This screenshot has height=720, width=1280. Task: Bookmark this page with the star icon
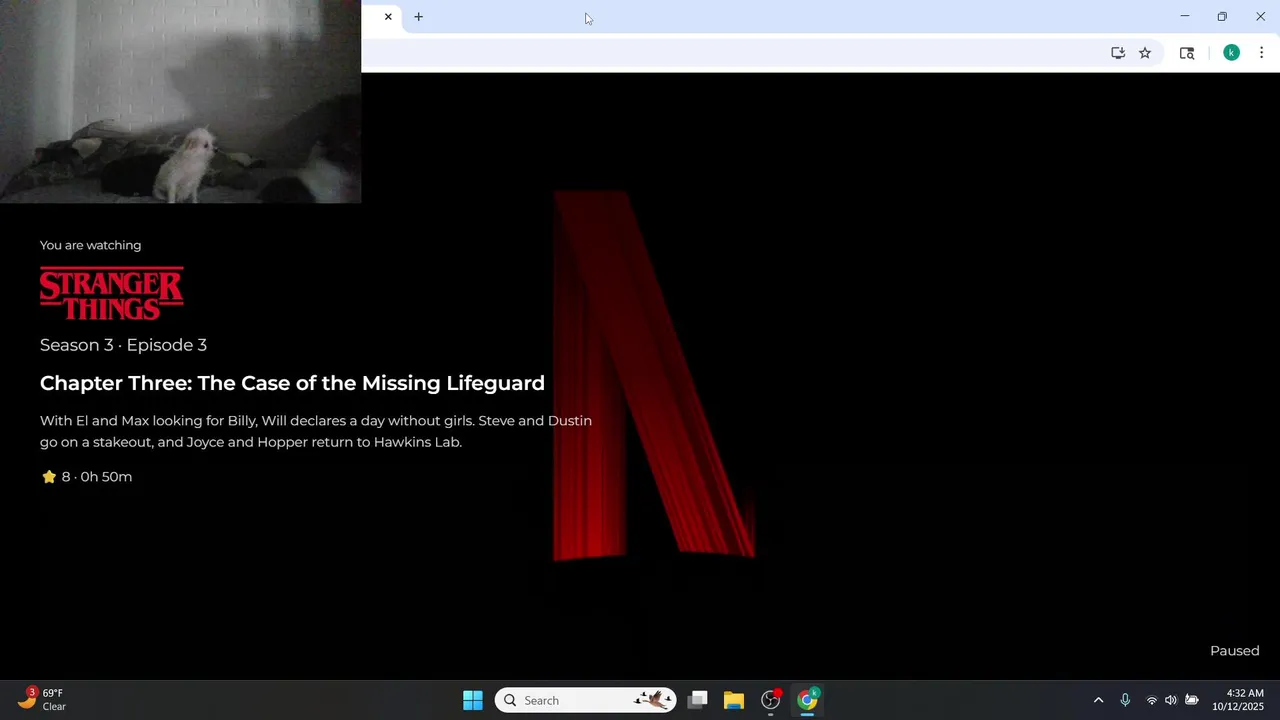click(x=1145, y=53)
